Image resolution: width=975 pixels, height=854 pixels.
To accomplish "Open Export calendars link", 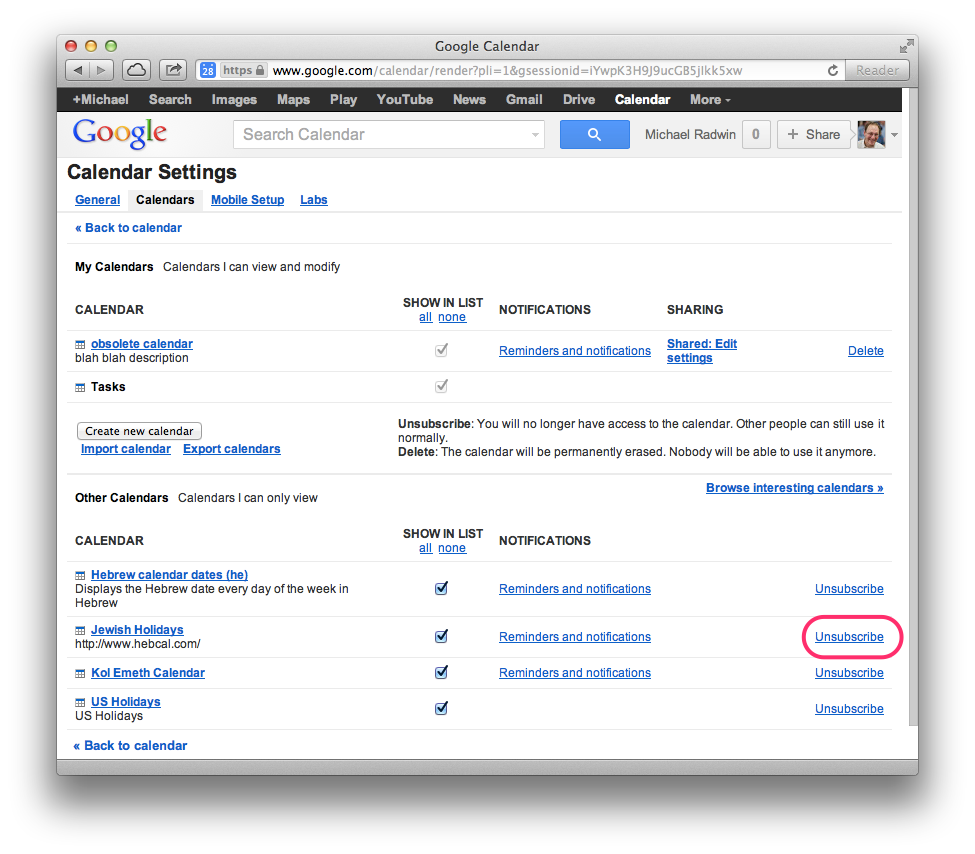I will pos(231,449).
